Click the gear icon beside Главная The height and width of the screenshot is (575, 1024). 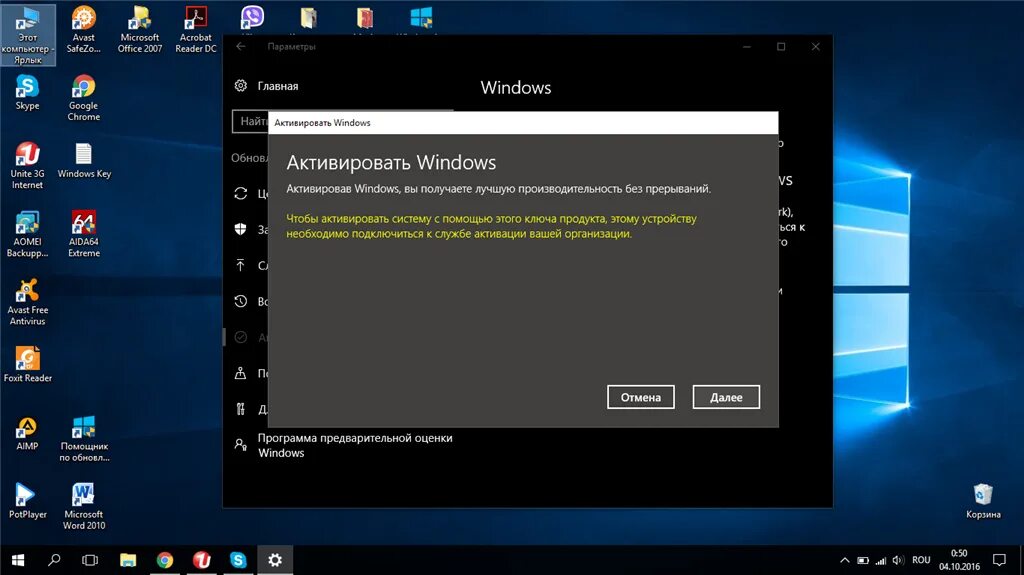pos(240,86)
